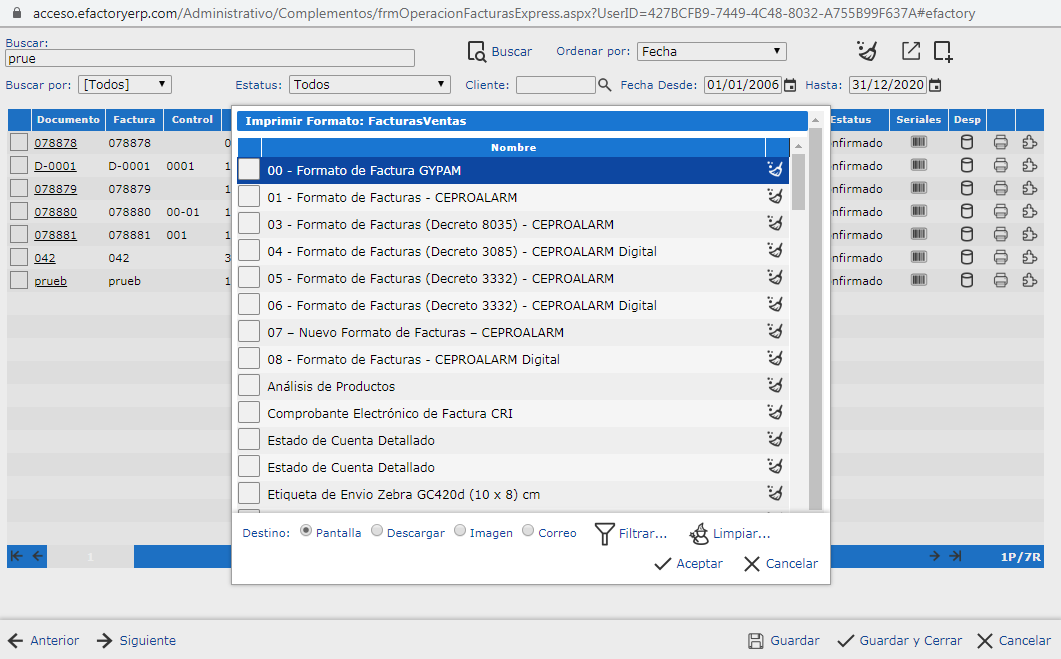
Task: Click broom icon for 07 – Nuevo Formato de Facturas
Action: pyautogui.click(x=775, y=331)
